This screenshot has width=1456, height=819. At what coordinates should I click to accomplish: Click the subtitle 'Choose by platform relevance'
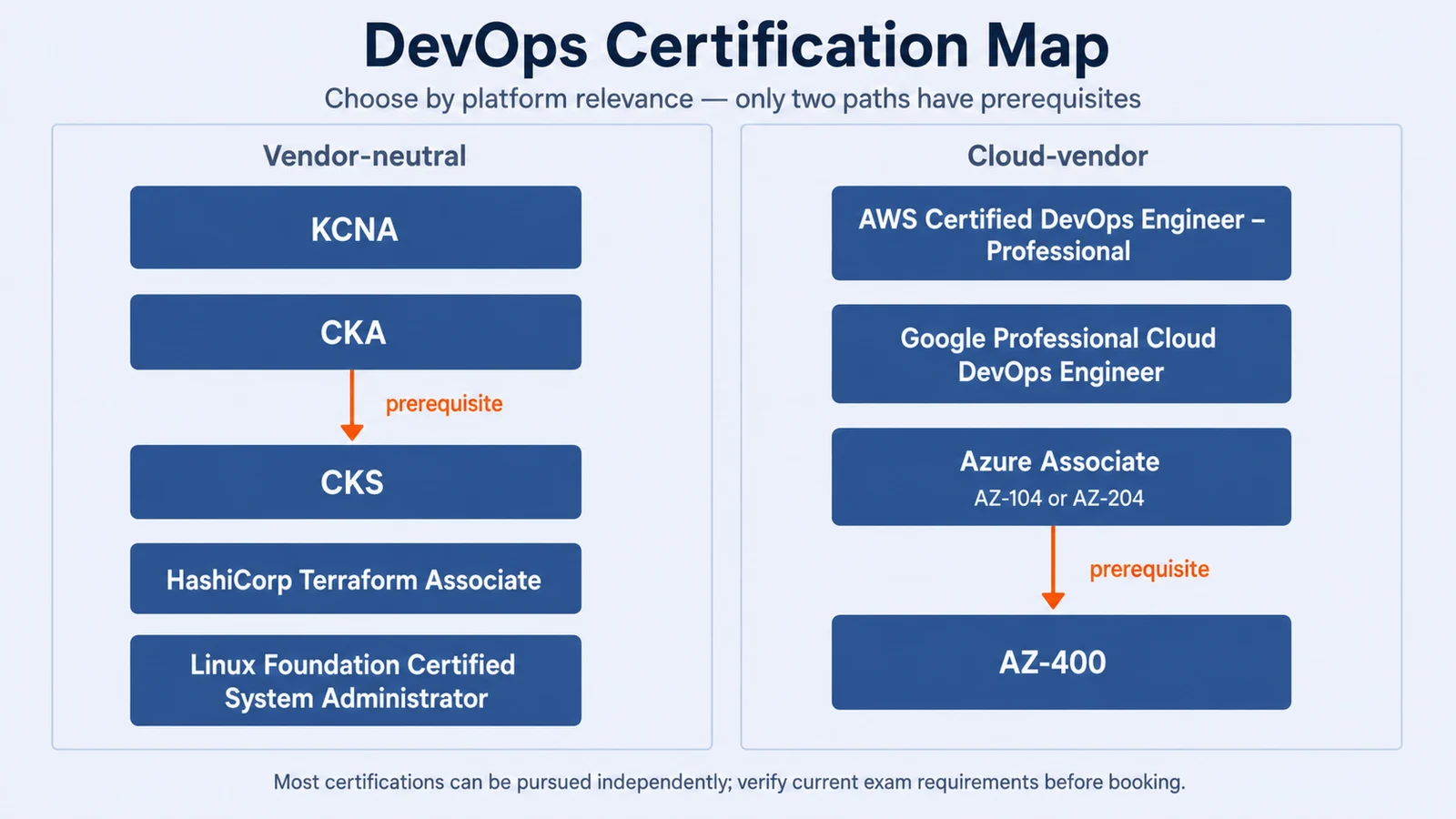pos(509,98)
